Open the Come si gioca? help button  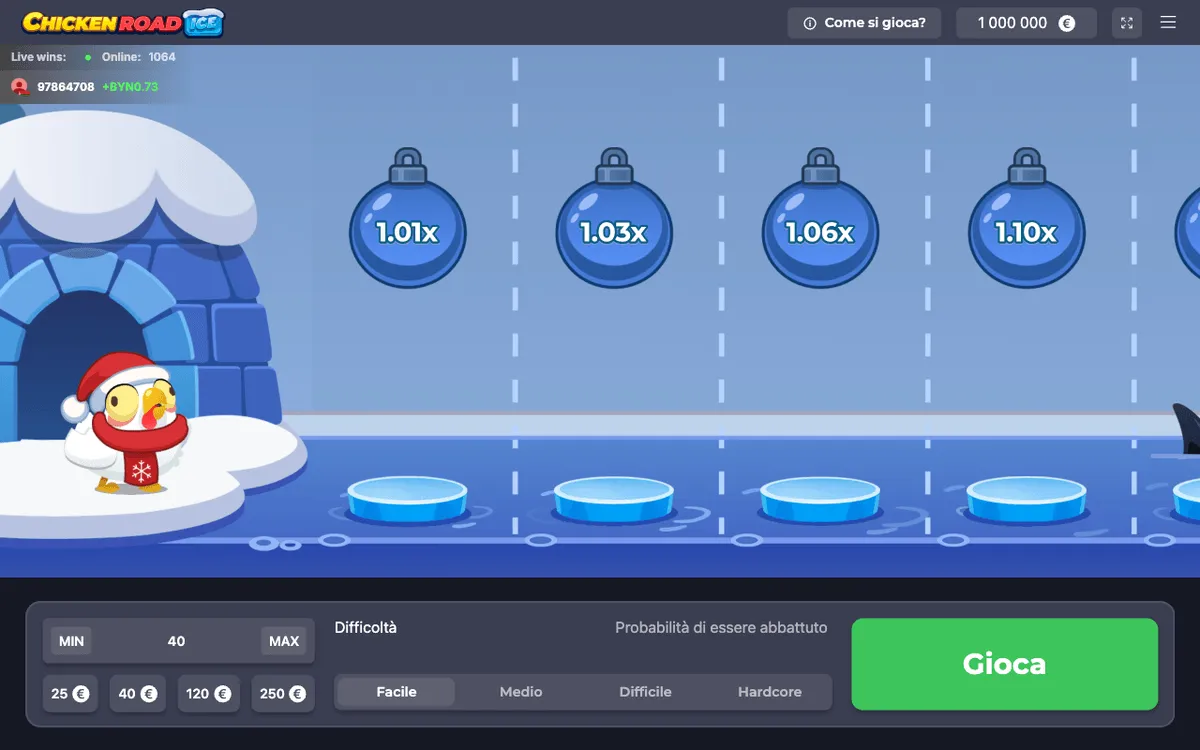pos(864,23)
